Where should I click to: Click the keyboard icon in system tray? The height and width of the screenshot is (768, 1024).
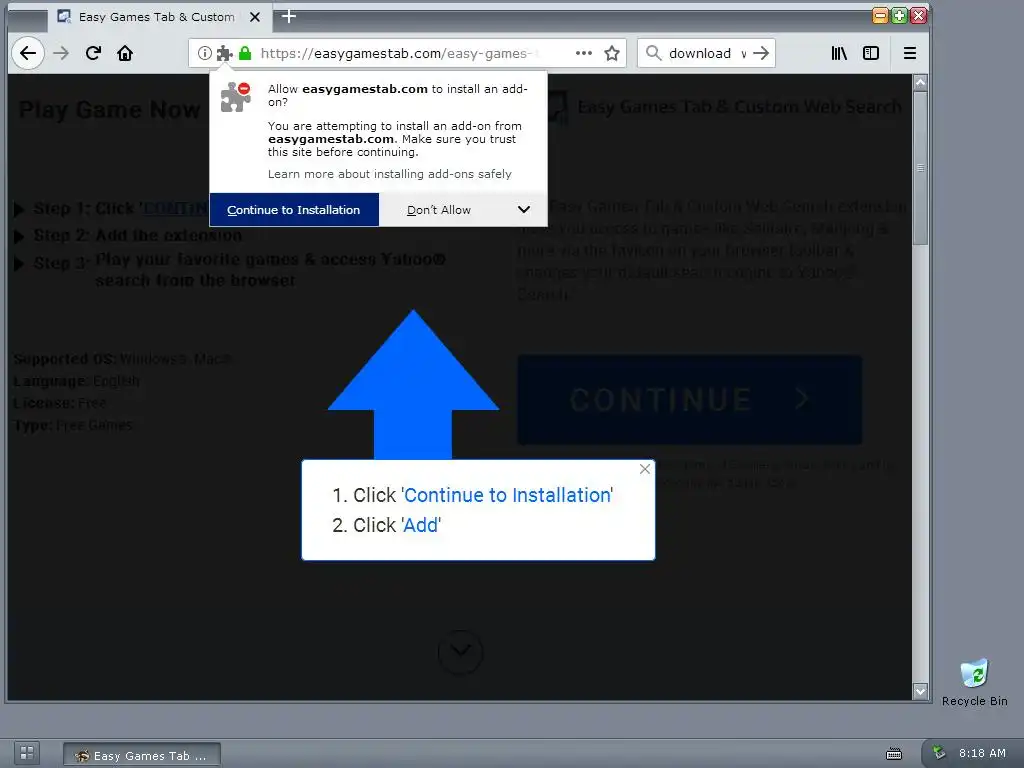(x=894, y=754)
